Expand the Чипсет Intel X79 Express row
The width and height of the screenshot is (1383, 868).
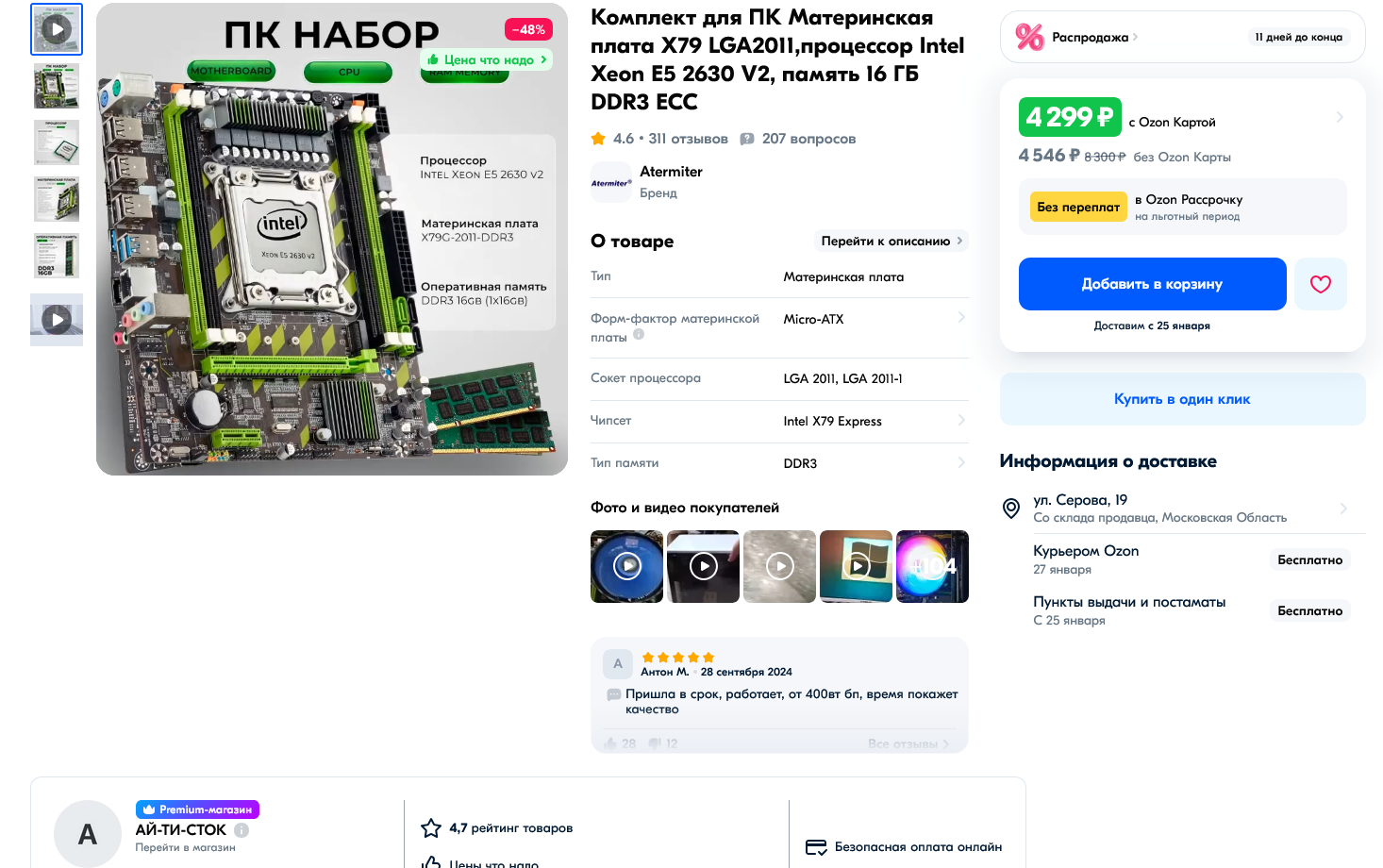[x=779, y=421]
